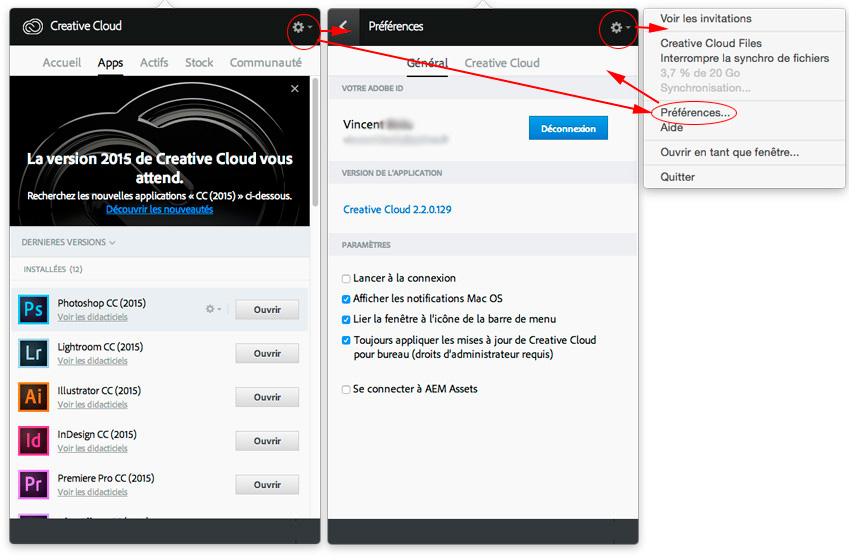This screenshot has height=557, width=849.
Task: Click the Premiere Pro Pr app icon
Action: 33,484
